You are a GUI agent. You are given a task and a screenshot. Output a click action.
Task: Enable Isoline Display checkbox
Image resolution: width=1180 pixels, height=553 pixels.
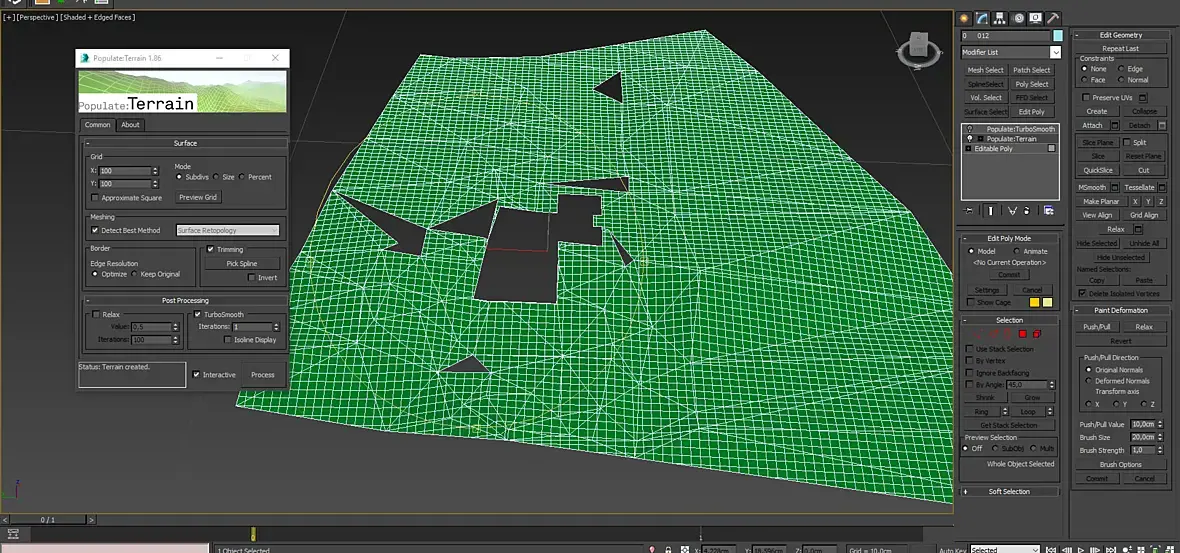coord(227,340)
